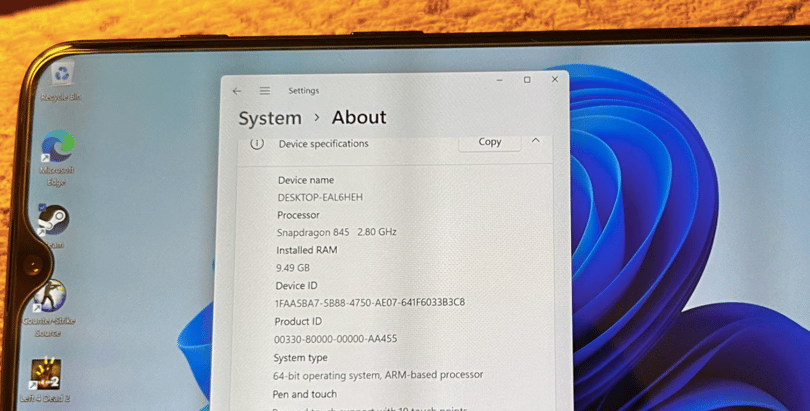Go back using the Settings back arrow

(x=237, y=91)
